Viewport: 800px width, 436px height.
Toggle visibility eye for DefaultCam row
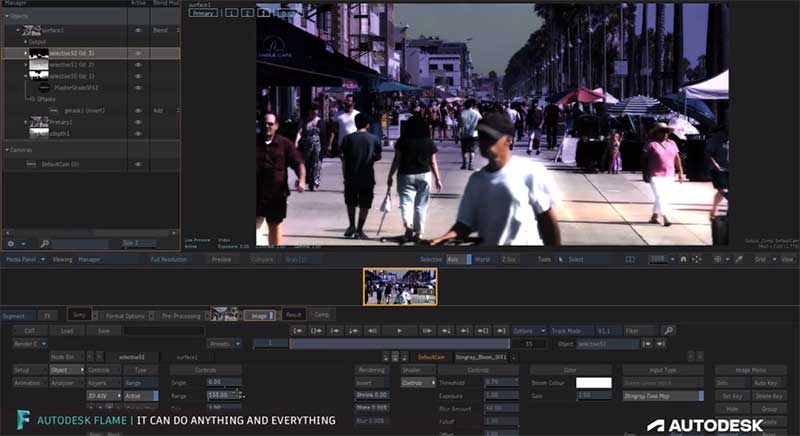138,164
